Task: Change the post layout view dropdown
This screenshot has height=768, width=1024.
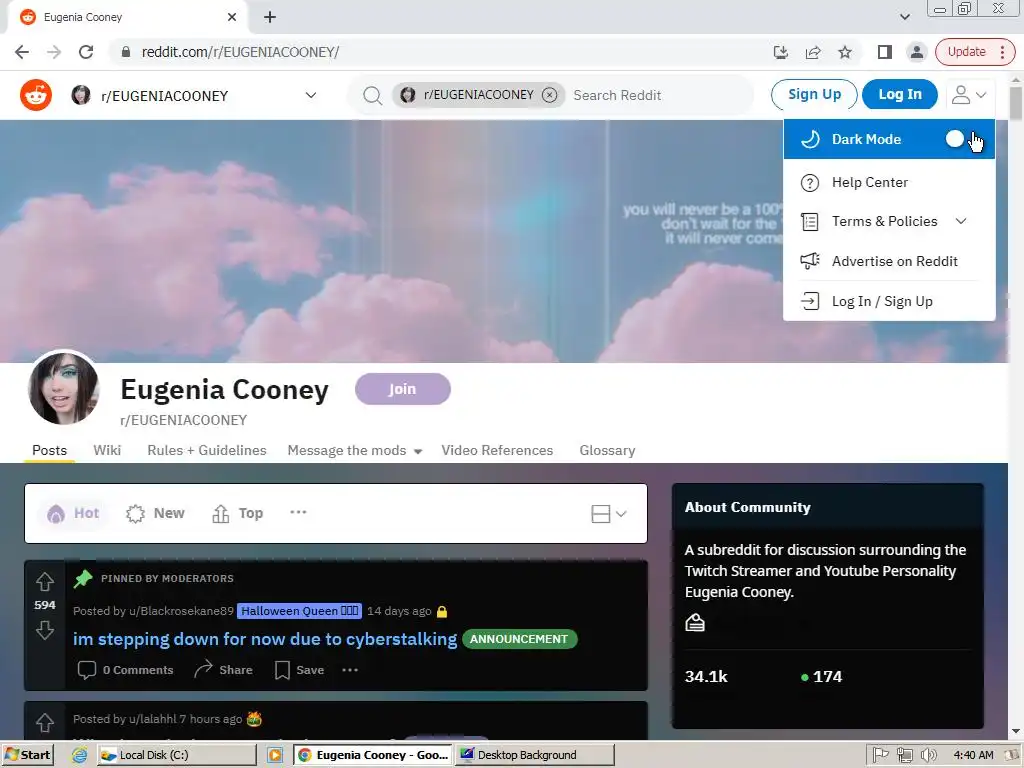Action: click(609, 514)
